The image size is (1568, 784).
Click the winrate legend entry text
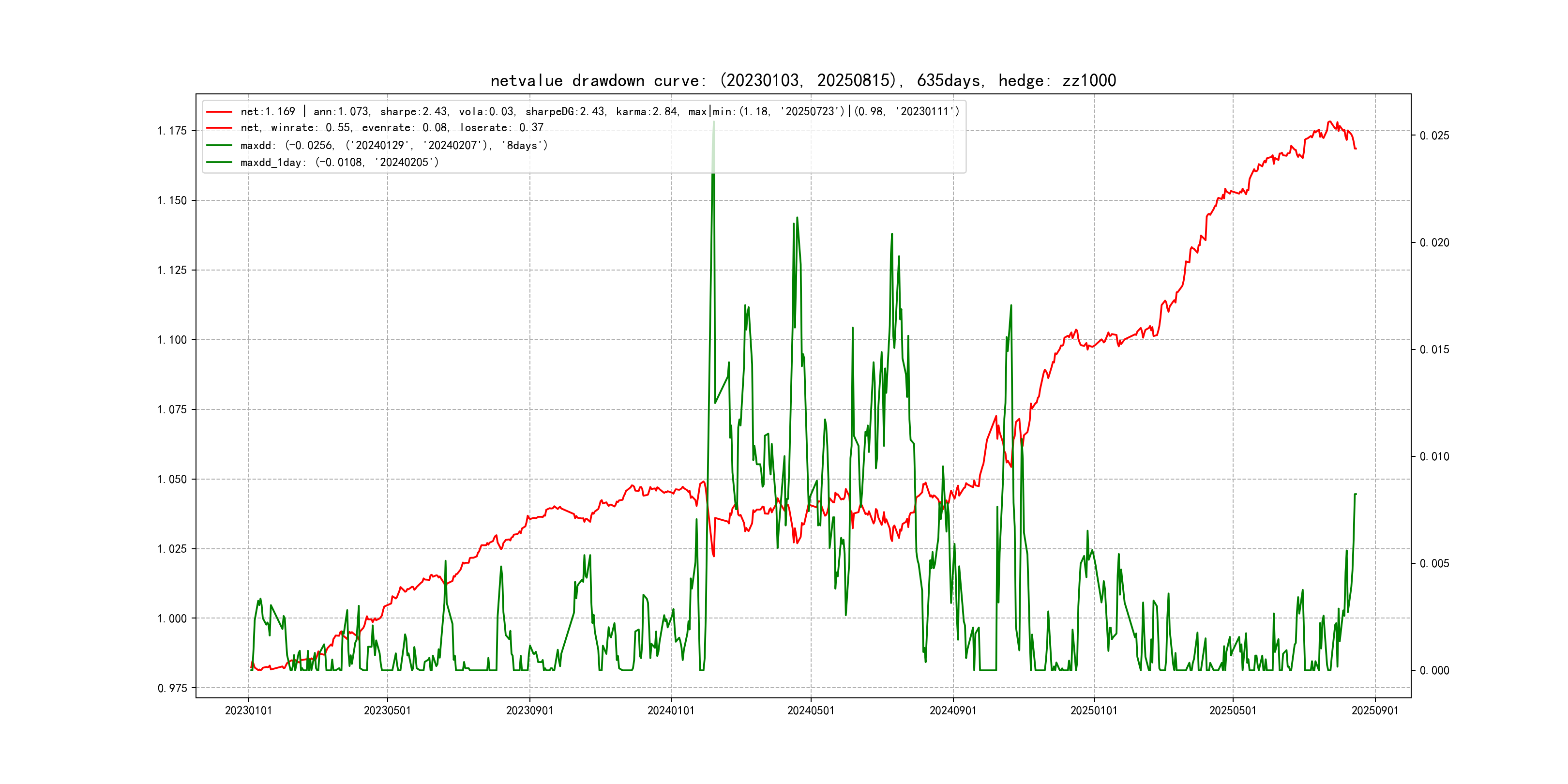pyautogui.click(x=392, y=128)
